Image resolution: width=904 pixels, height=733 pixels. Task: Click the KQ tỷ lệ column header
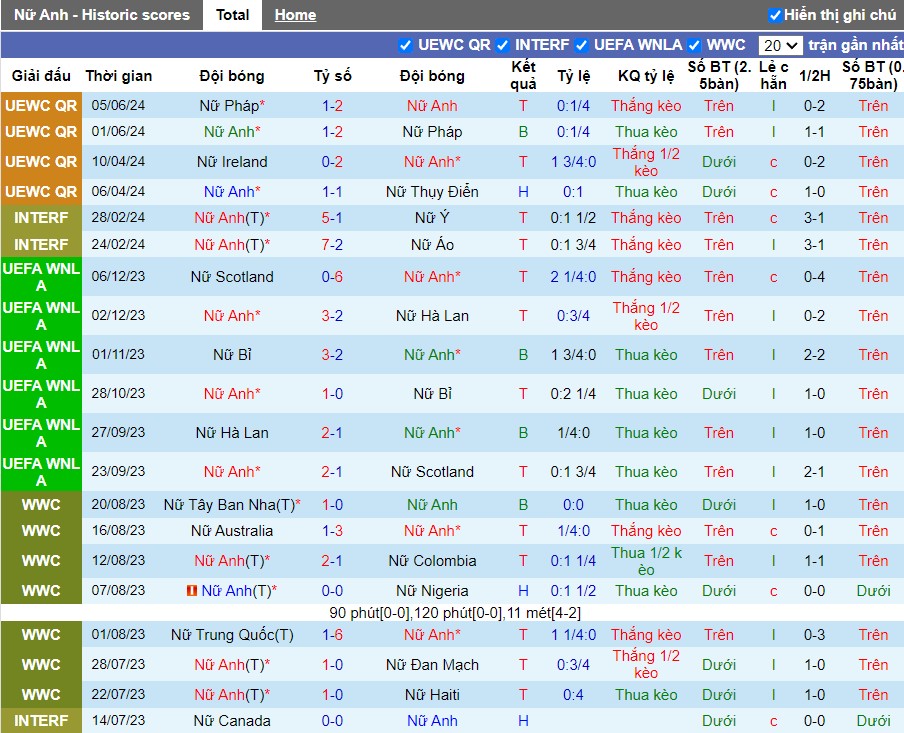(x=646, y=76)
